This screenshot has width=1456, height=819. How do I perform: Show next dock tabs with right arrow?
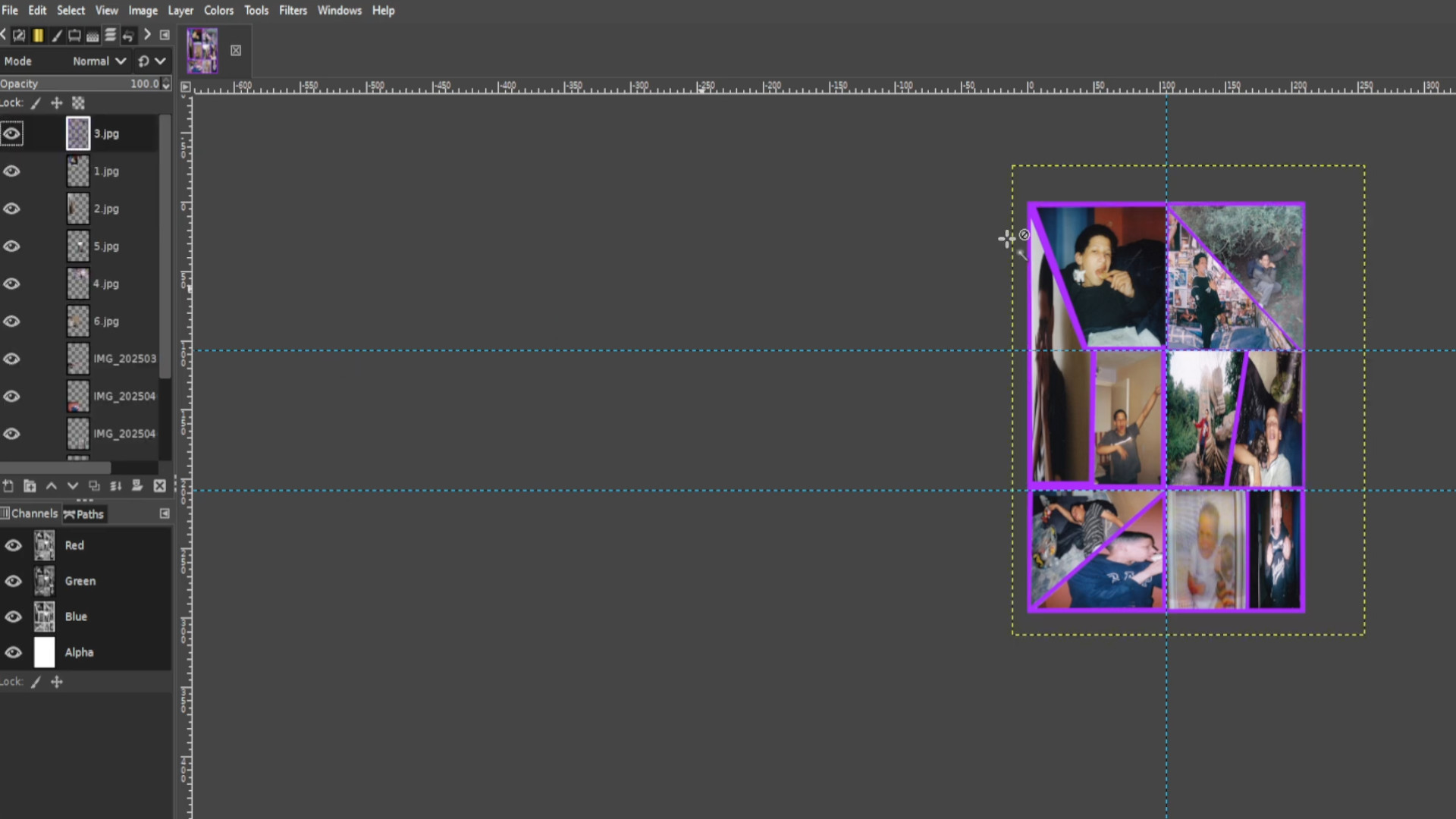[147, 35]
